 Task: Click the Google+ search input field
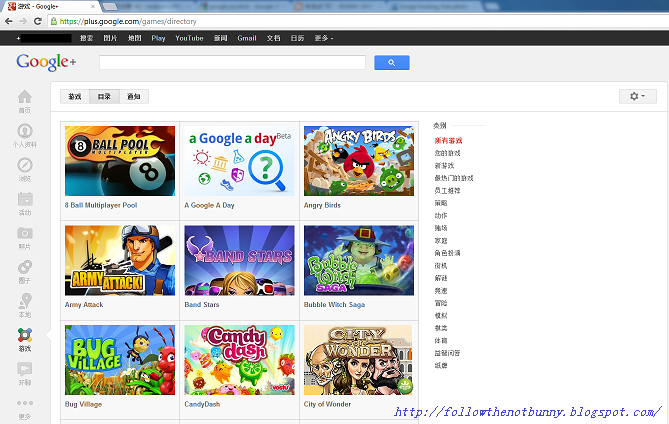pyautogui.click(x=232, y=62)
